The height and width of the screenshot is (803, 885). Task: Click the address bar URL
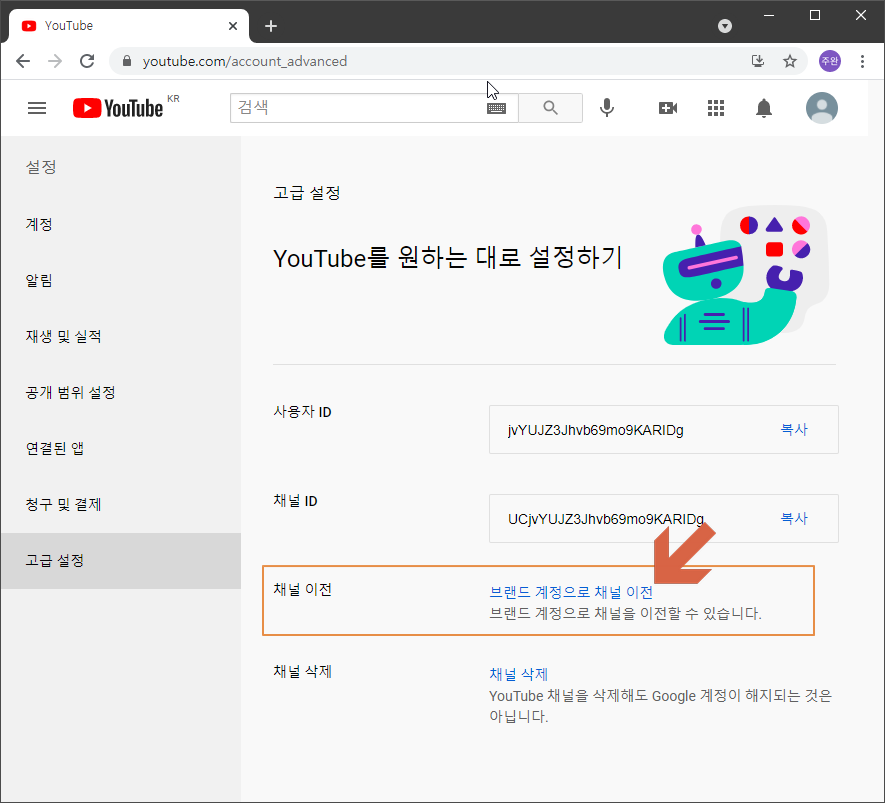pos(244,61)
